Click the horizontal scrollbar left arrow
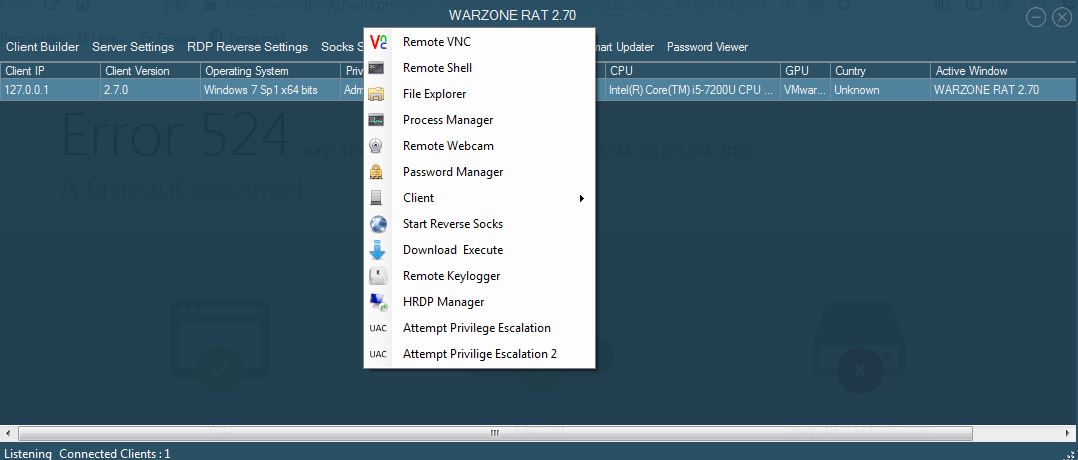This screenshot has width=1078, height=460. [8, 433]
